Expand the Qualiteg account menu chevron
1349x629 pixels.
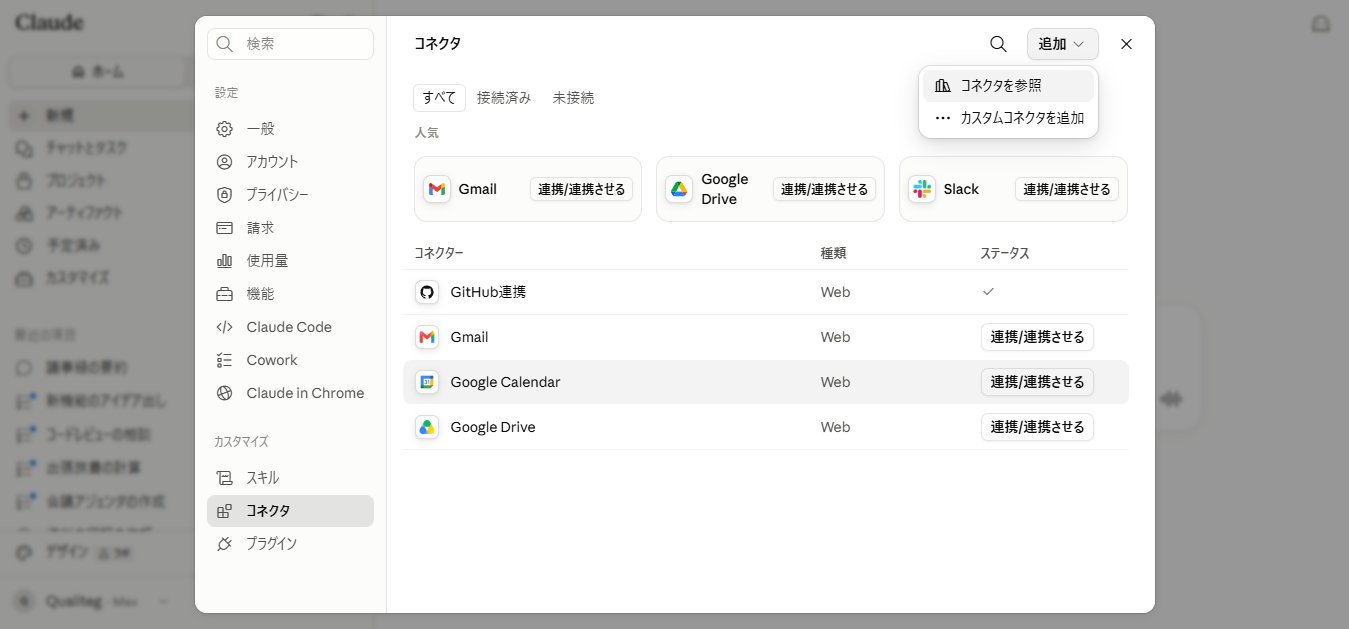pos(165,601)
